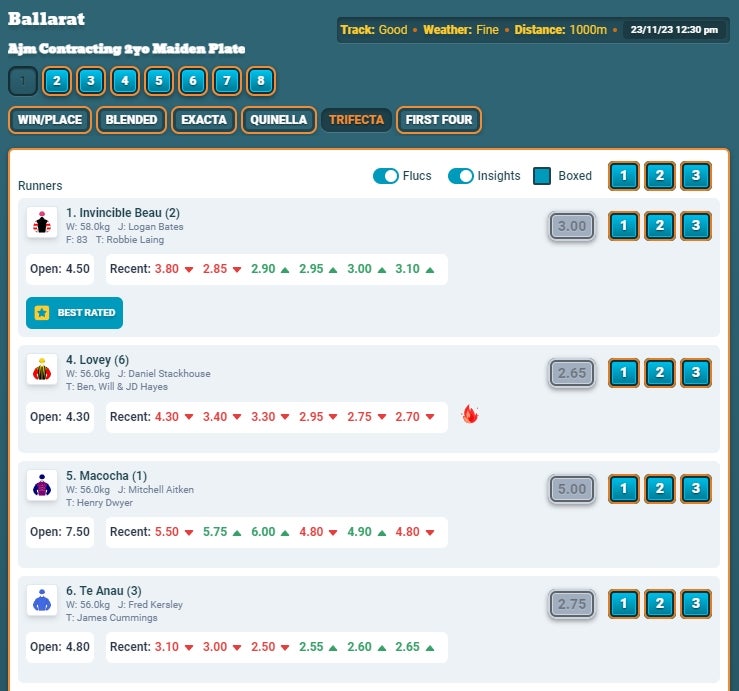
Task: Click the Distance 1000m info
Action: click(560, 30)
